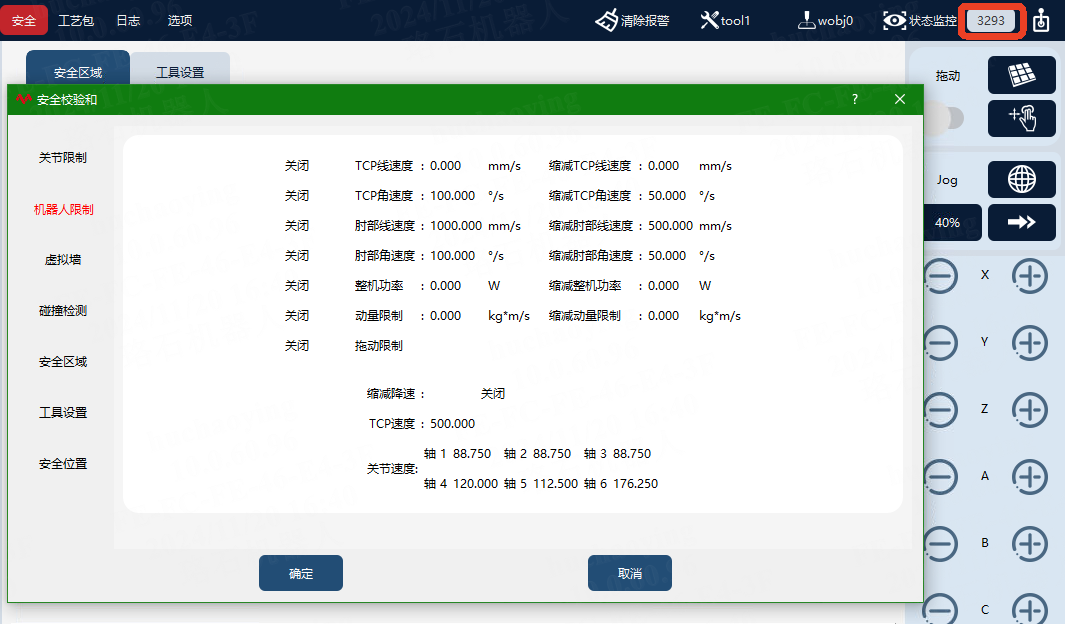The image size is (1065, 624).
Task: Select the tool1 tool icon
Action: (709, 20)
